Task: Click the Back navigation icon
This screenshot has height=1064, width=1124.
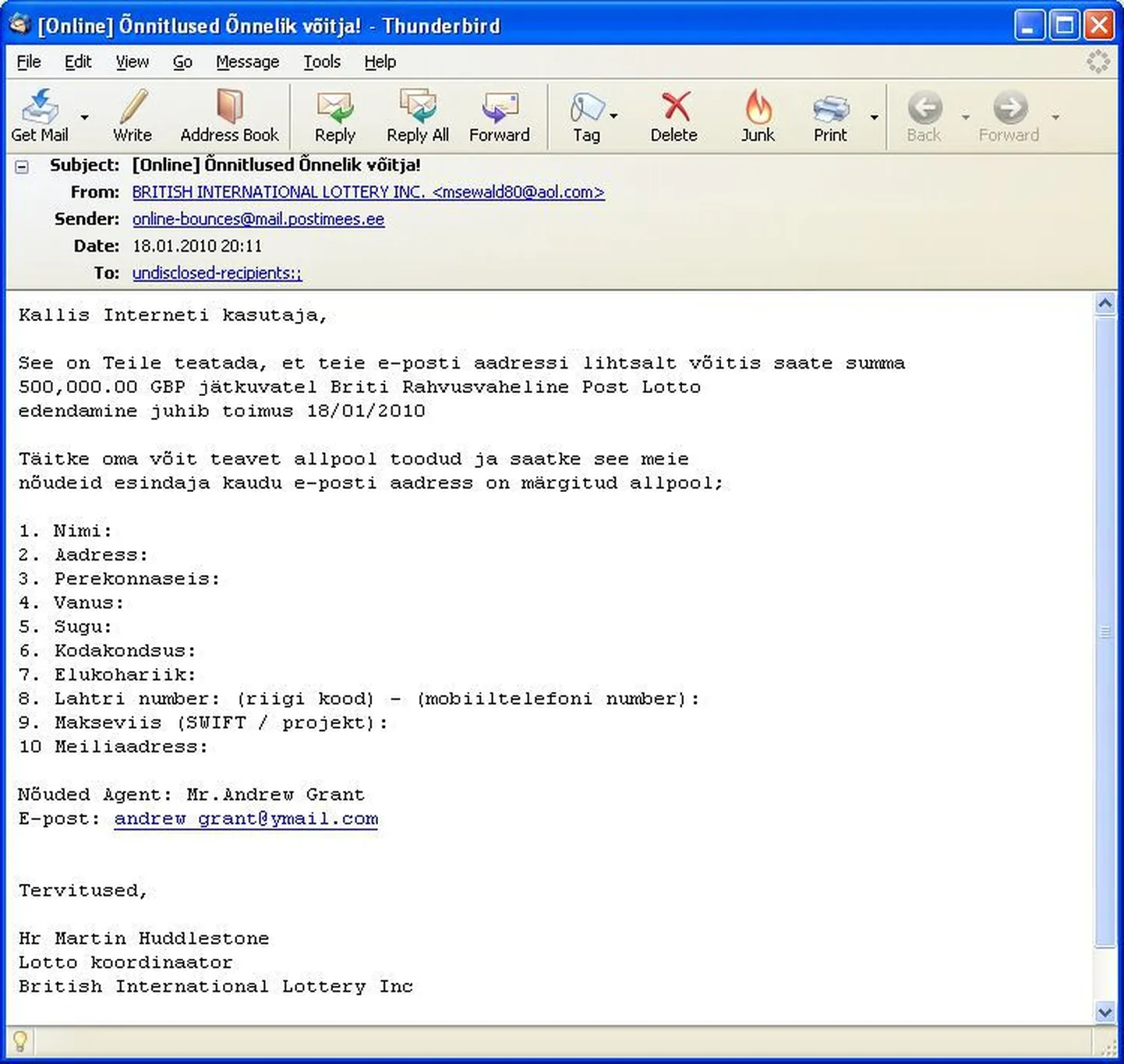Action: (924, 108)
